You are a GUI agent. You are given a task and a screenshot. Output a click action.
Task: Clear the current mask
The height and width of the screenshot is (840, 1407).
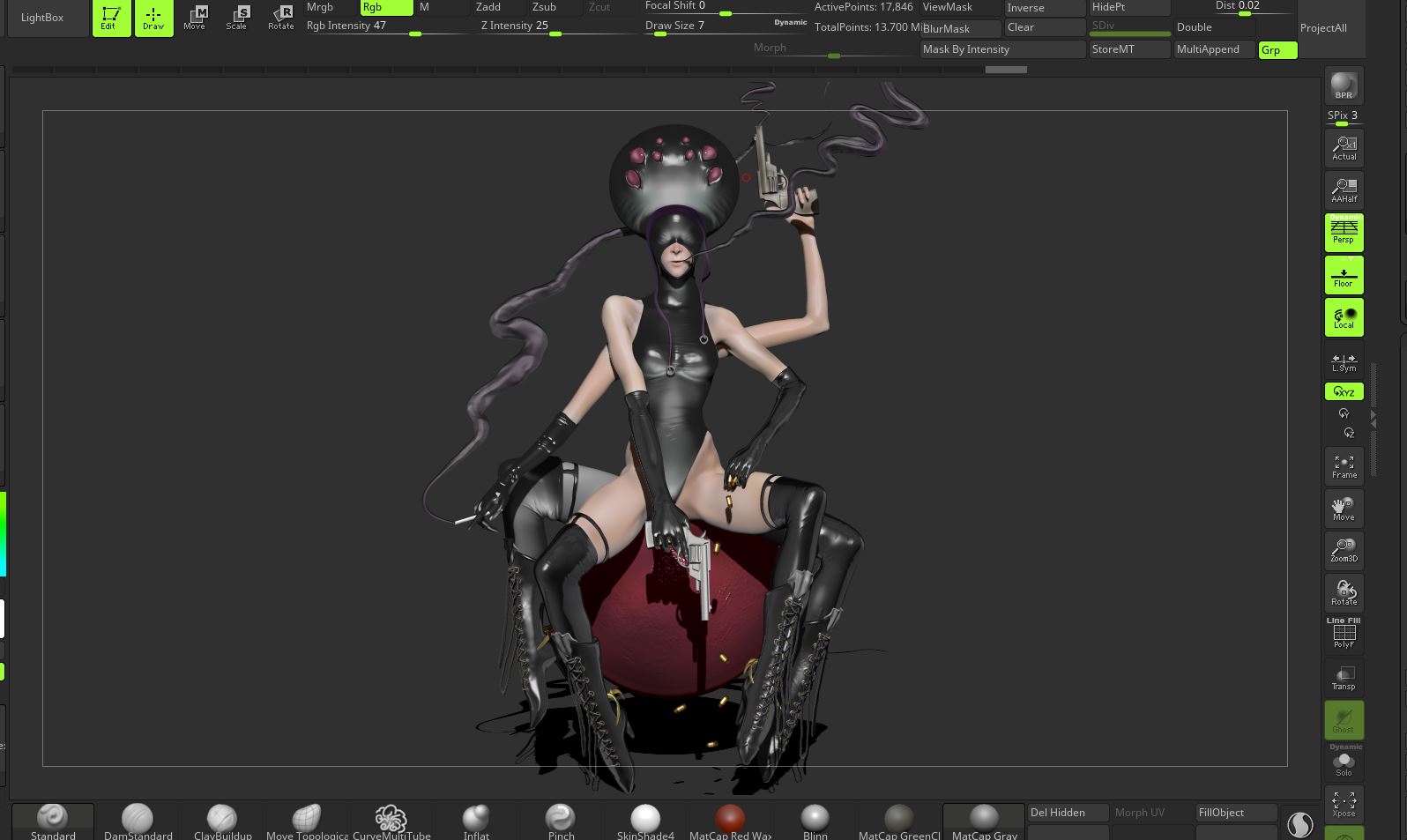(x=1045, y=28)
